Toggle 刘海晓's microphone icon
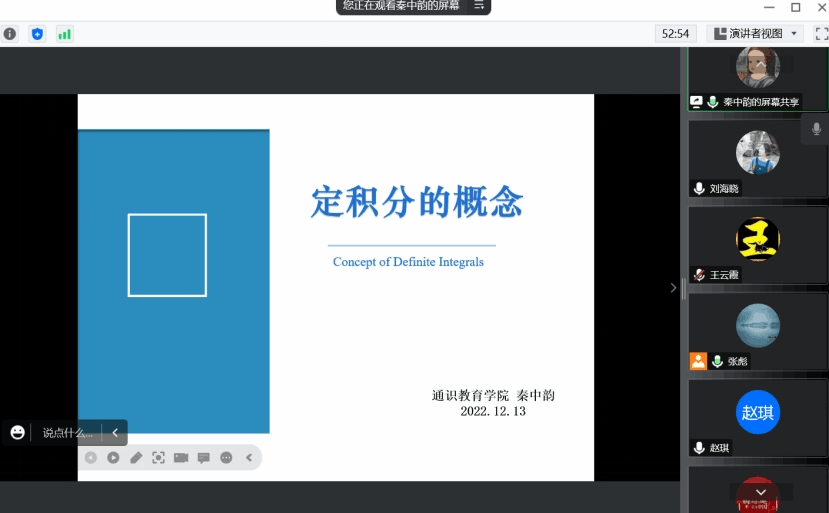The height and width of the screenshot is (513, 829). [699, 188]
